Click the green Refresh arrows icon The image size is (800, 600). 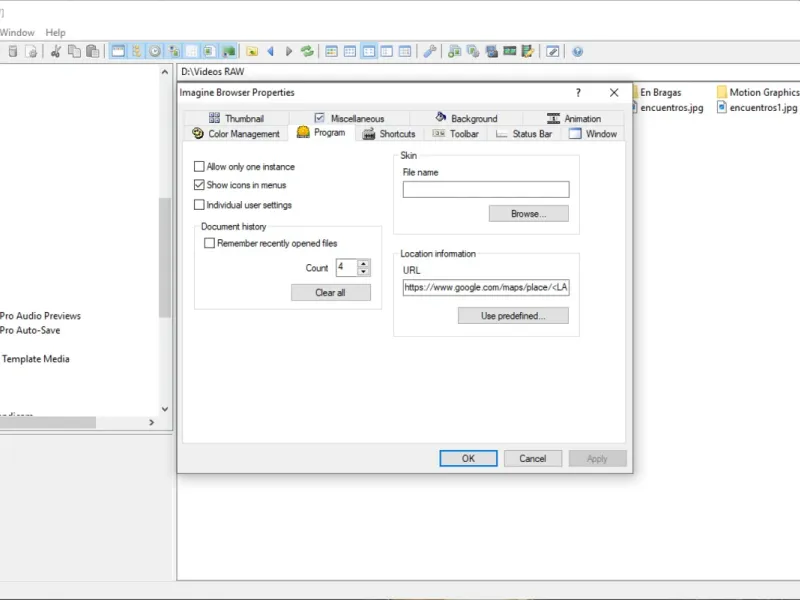(307, 52)
